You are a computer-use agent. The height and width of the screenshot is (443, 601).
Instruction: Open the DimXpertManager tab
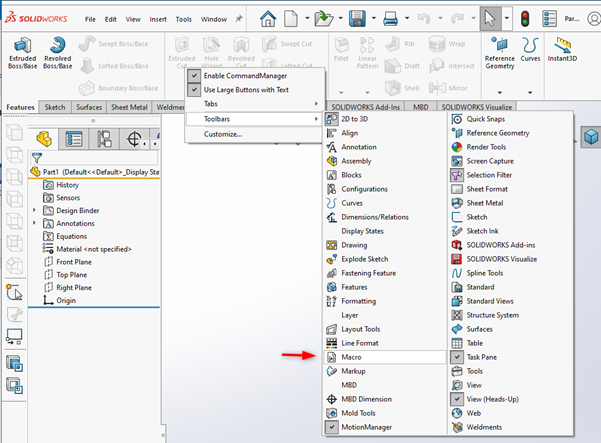click(134, 138)
